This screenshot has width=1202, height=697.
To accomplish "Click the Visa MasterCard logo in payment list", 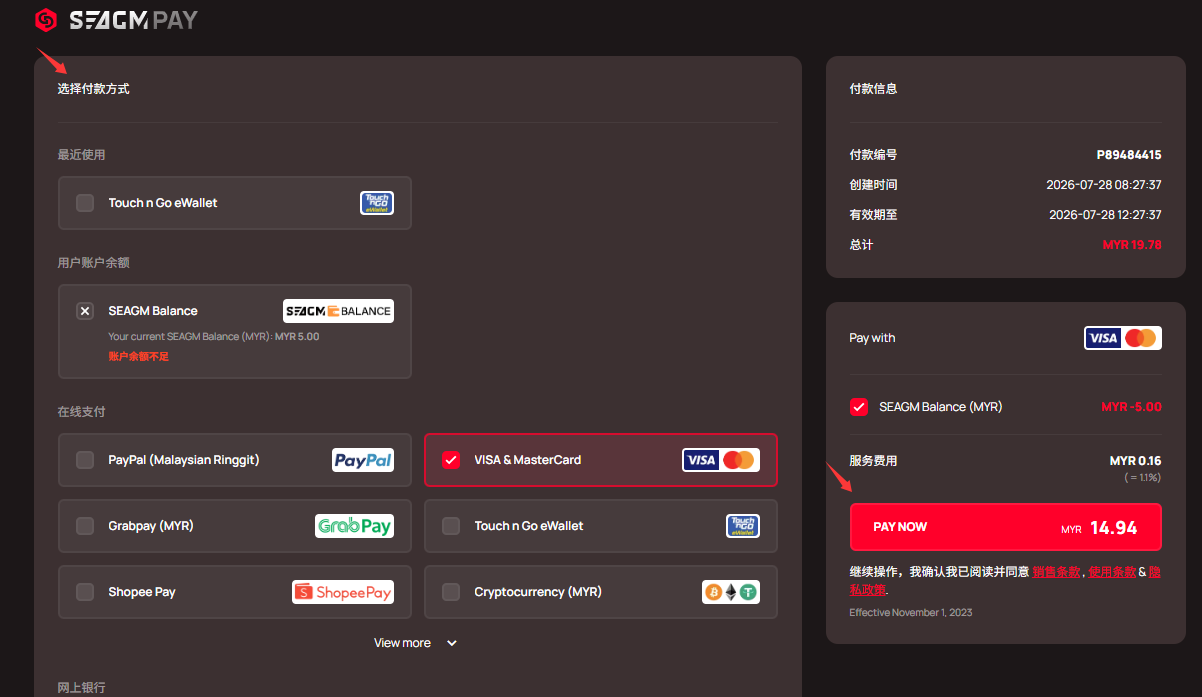I will (721, 460).
